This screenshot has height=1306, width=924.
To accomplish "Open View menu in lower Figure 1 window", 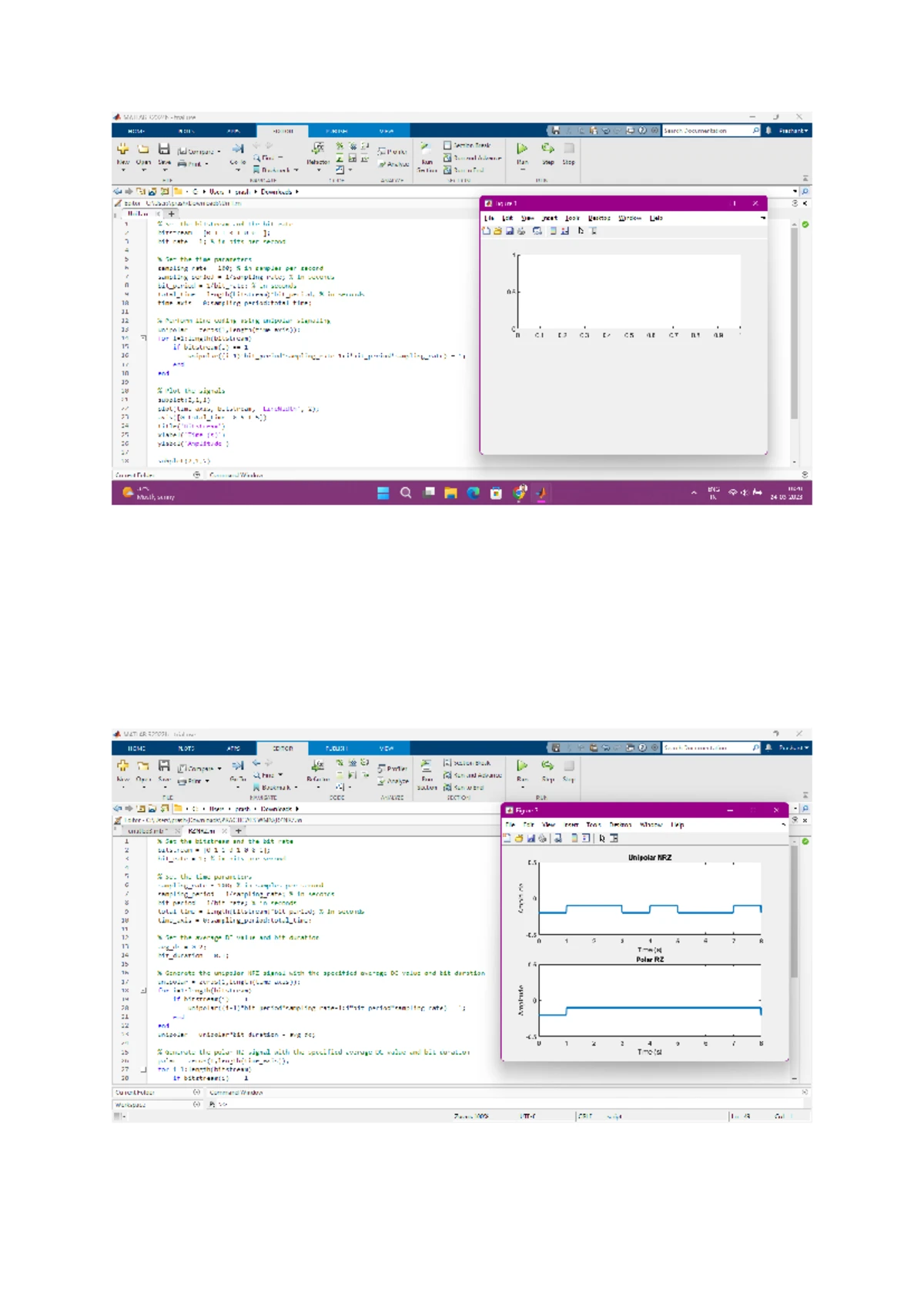I will coord(549,825).
